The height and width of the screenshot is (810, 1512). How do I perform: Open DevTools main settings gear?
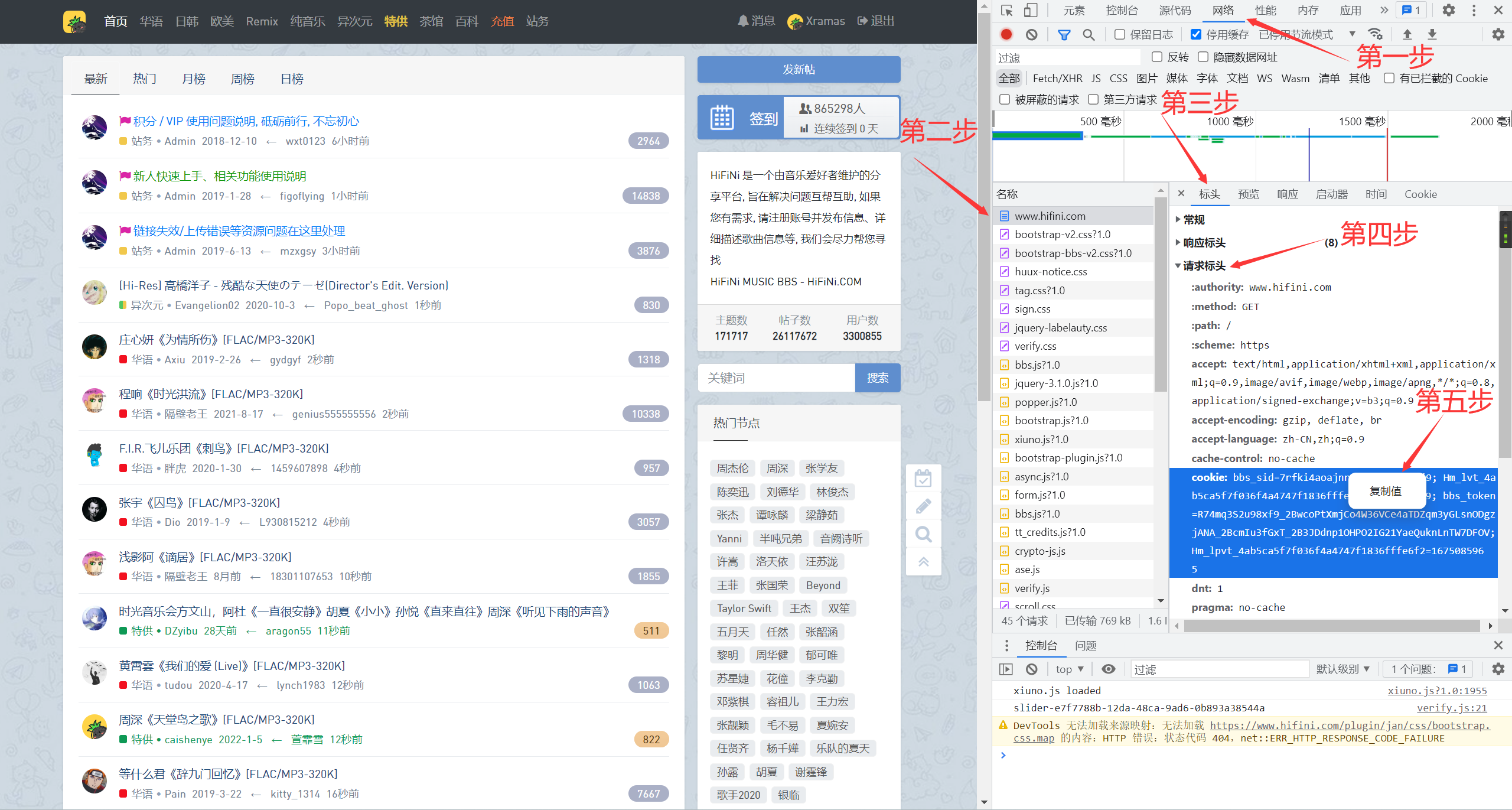pos(1448,11)
